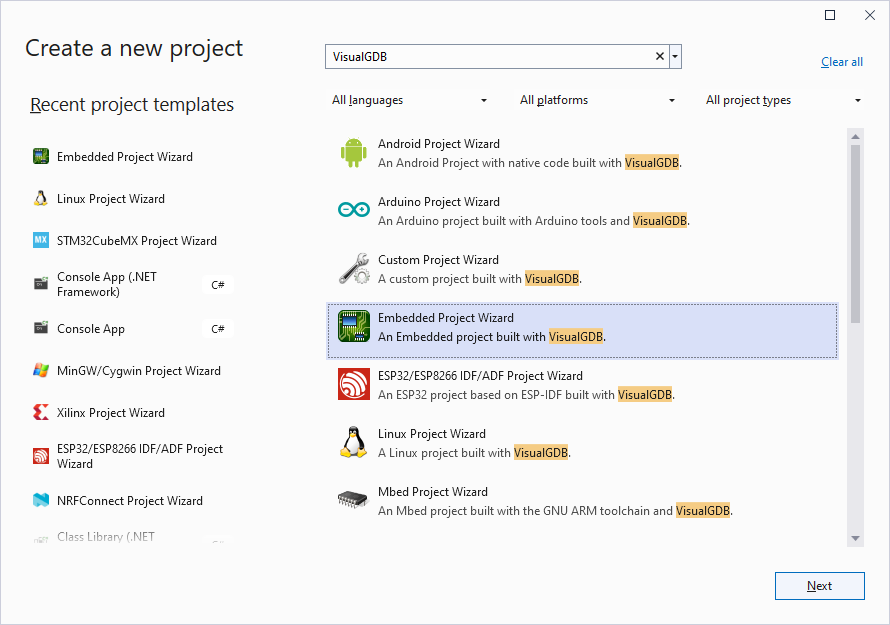Screen dimensions: 890x625
Task: Click the Console App icon in recent templates
Action: (41, 328)
